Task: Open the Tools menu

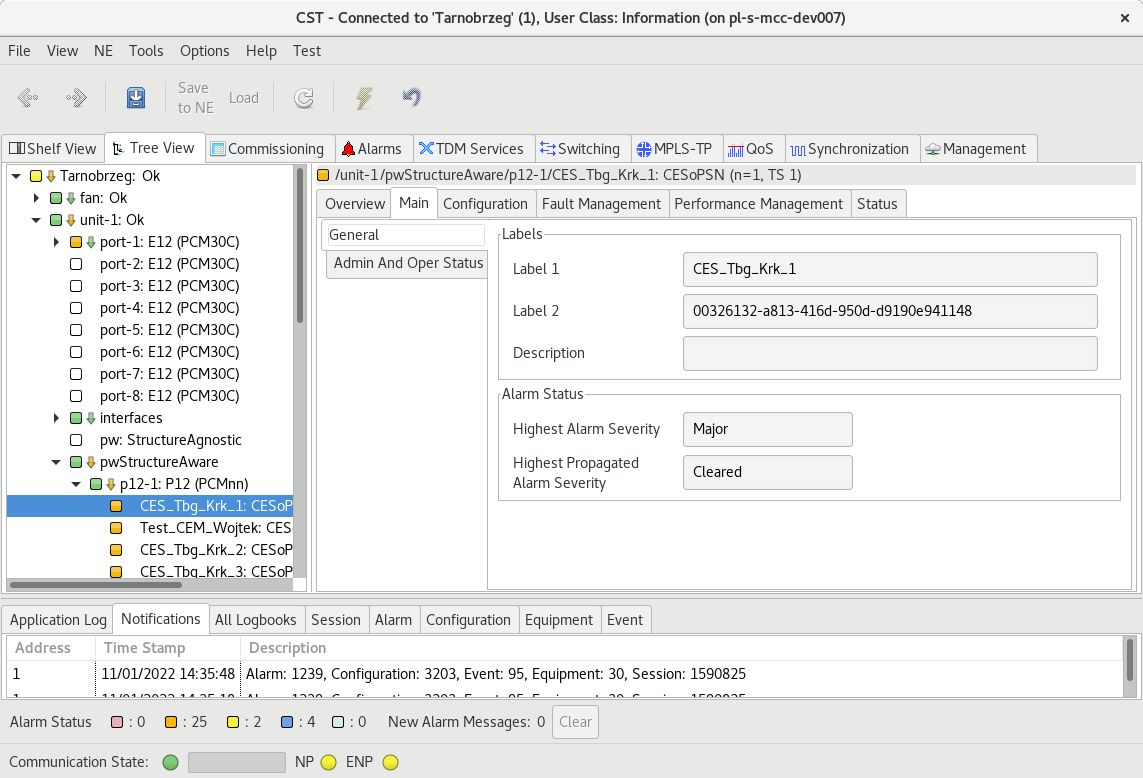Action: [x=146, y=51]
